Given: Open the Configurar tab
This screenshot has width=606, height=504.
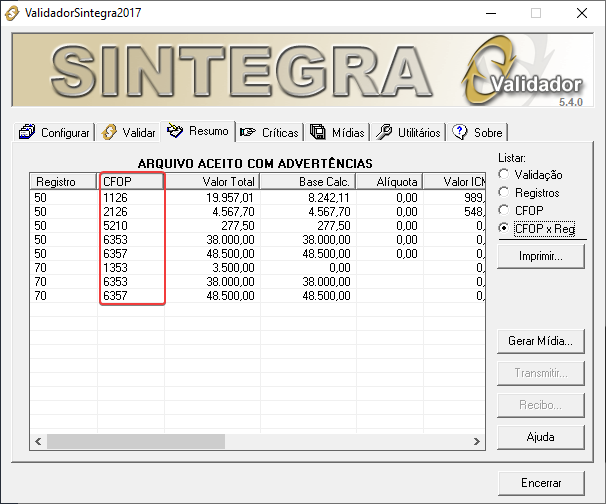Looking at the screenshot, I should point(54,133).
